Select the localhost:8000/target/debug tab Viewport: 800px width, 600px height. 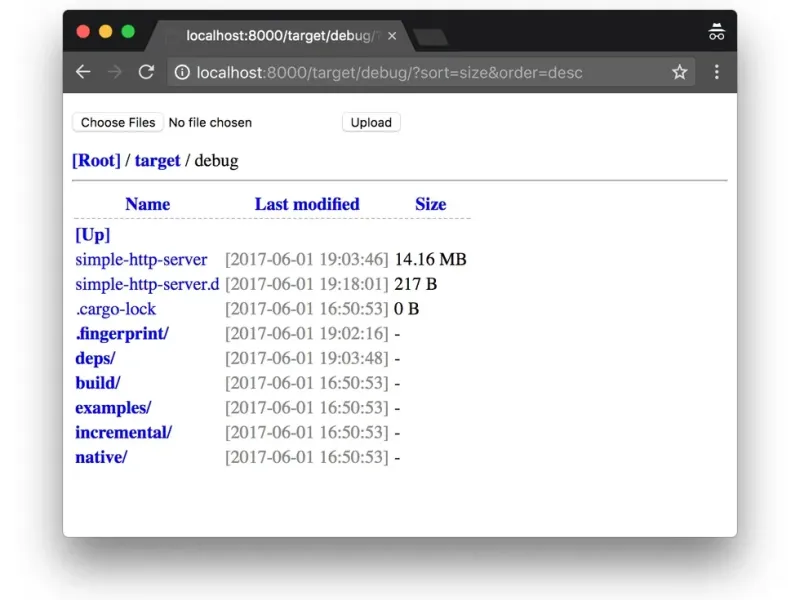point(278,36)
